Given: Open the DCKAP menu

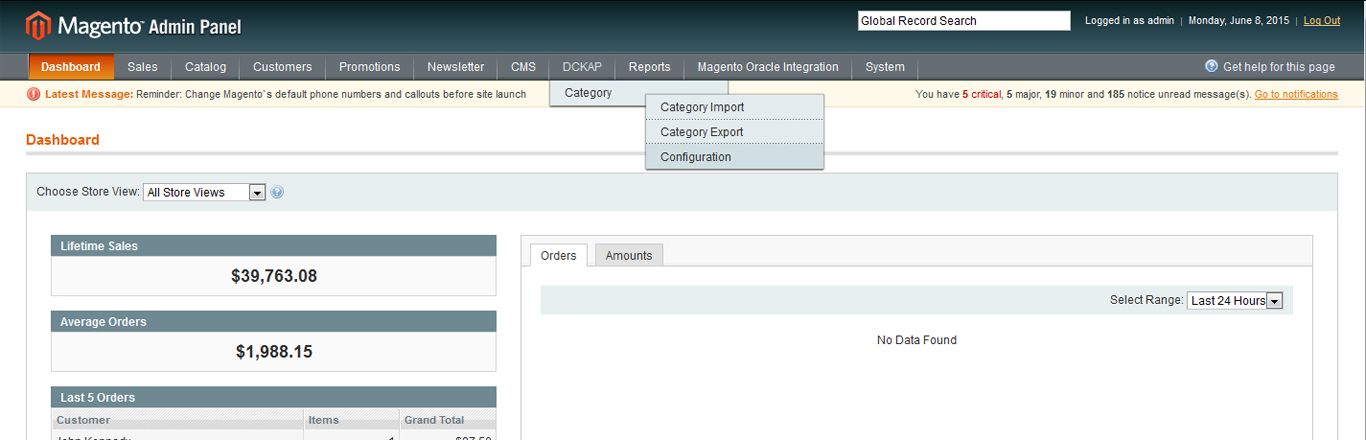Looking at the screenshot, I should pyautogui.click(x=582, y=67).
